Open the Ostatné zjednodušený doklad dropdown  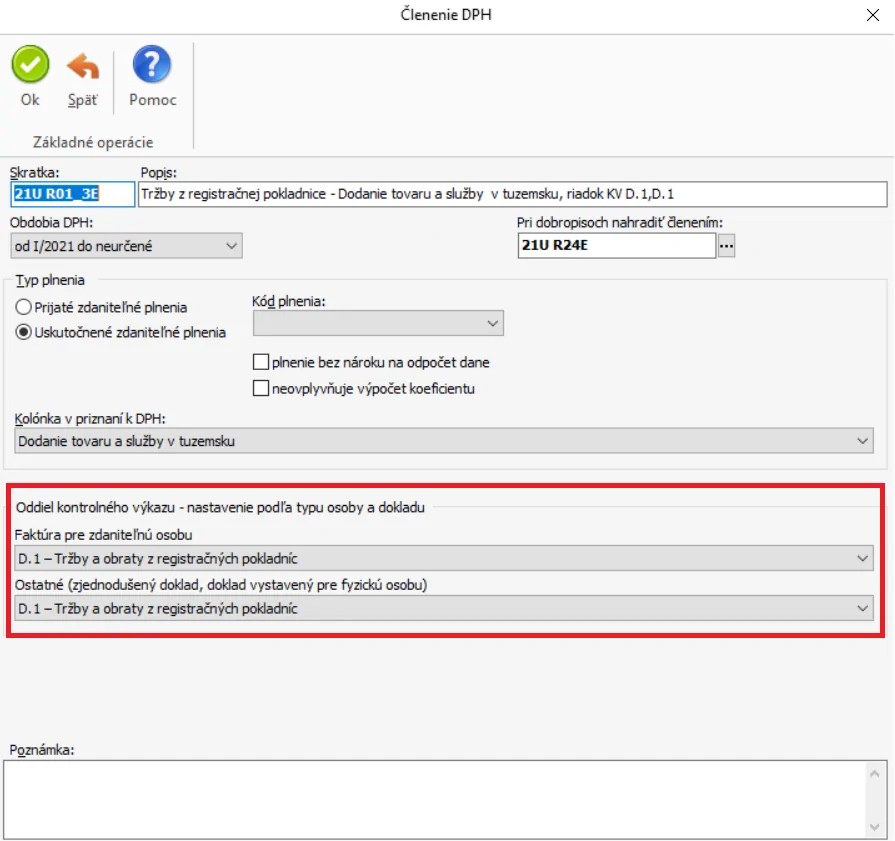point(444,609)
